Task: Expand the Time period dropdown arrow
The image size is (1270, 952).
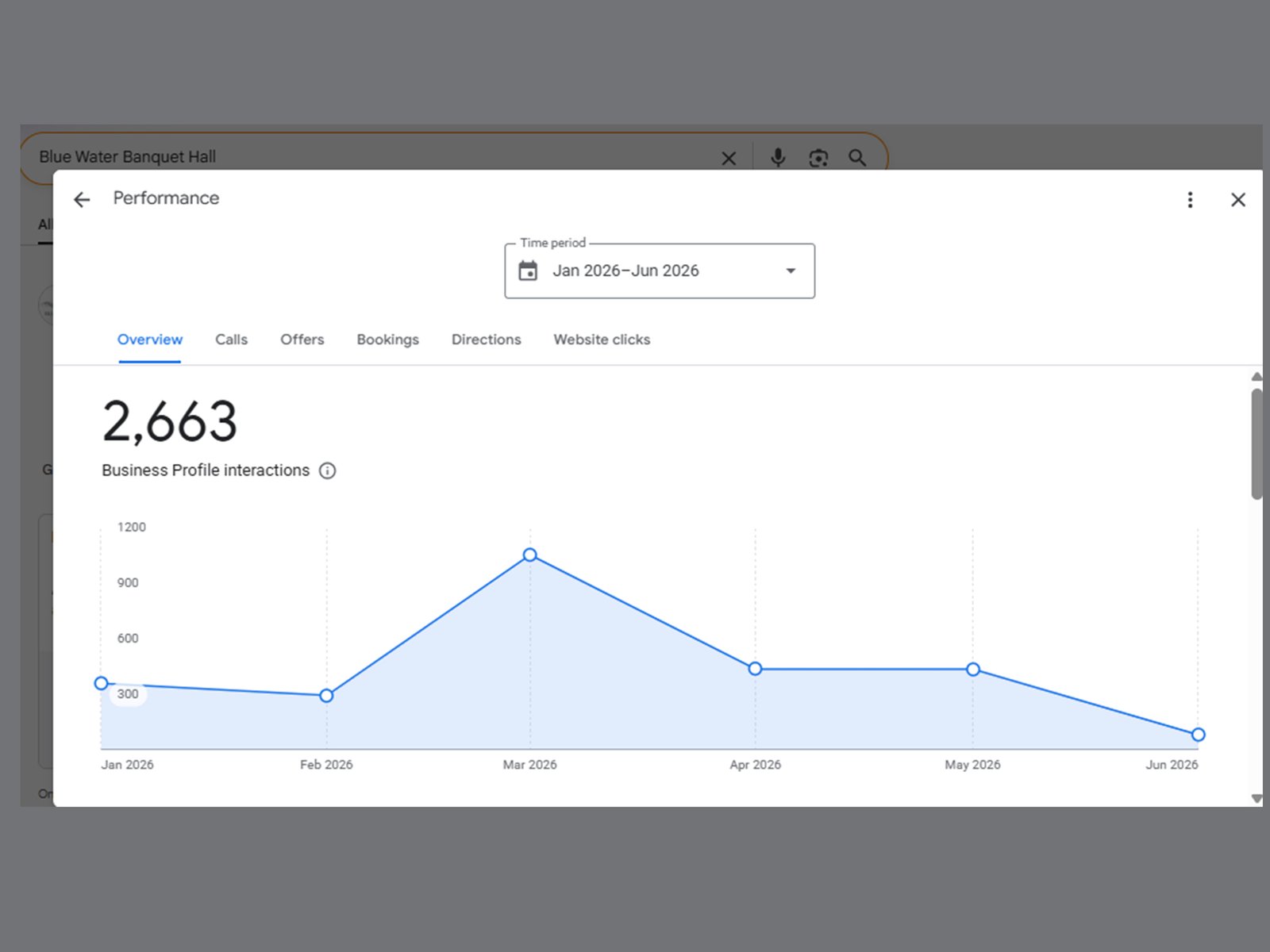Action: click(791, 271)
